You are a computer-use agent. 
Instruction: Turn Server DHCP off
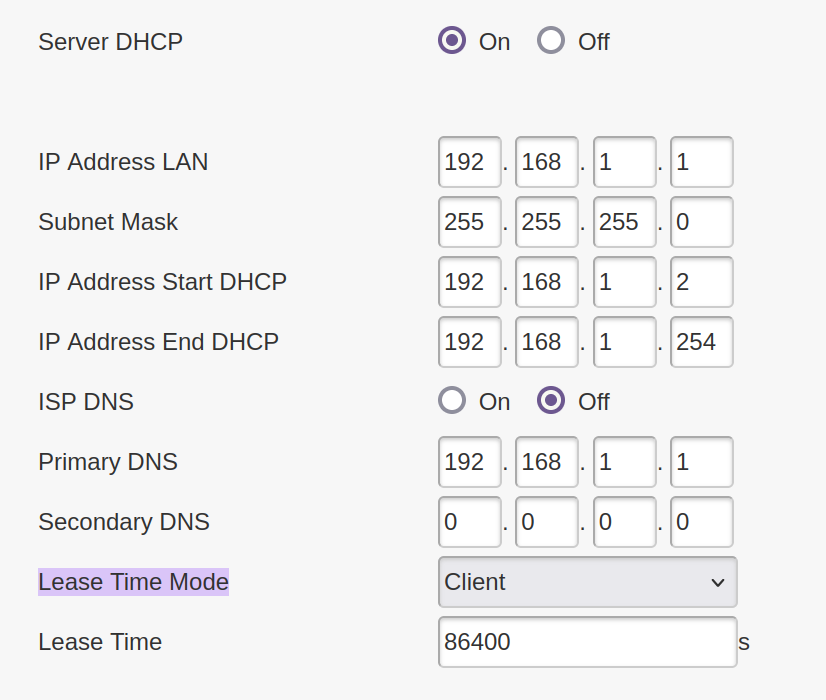coord(551,41)
